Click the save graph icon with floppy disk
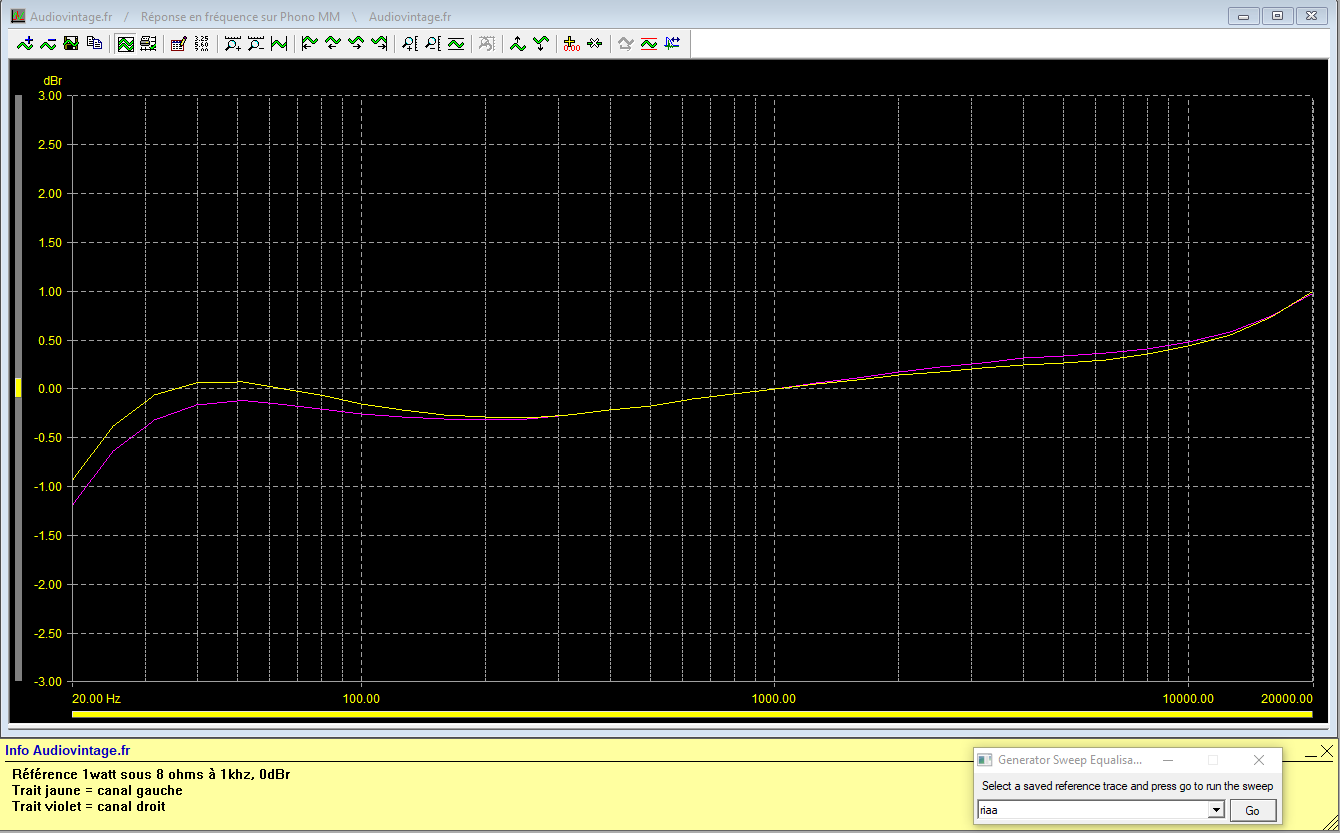 [x=71, y=43]
